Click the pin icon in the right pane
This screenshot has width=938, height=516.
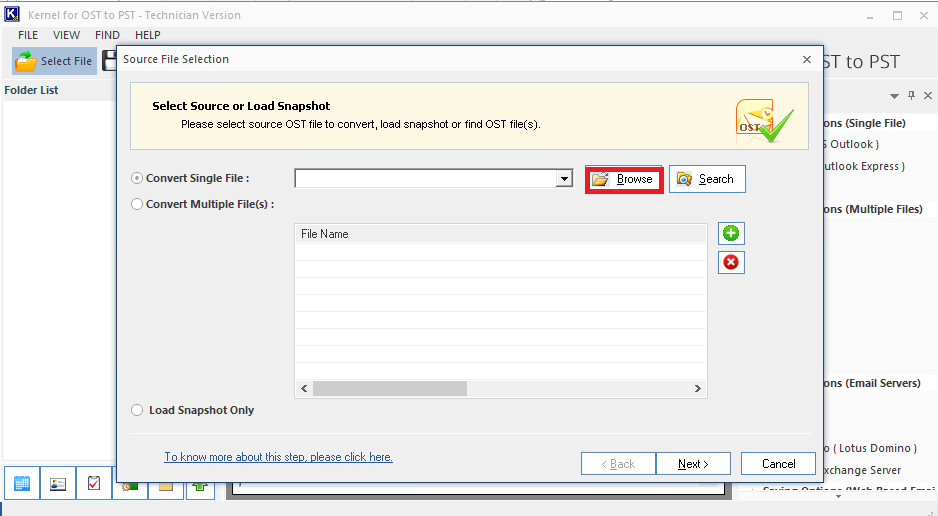click(911, 96)
